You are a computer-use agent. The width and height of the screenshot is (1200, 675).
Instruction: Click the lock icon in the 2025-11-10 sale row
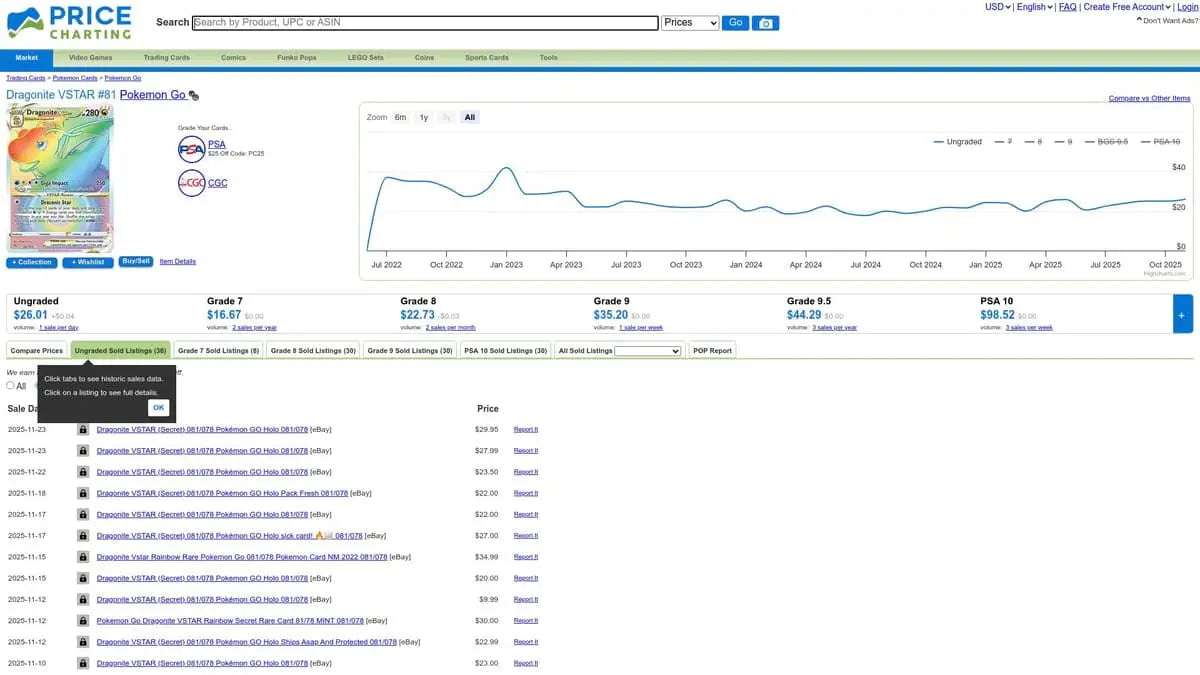pyautogui.click(x=83, y=663)
